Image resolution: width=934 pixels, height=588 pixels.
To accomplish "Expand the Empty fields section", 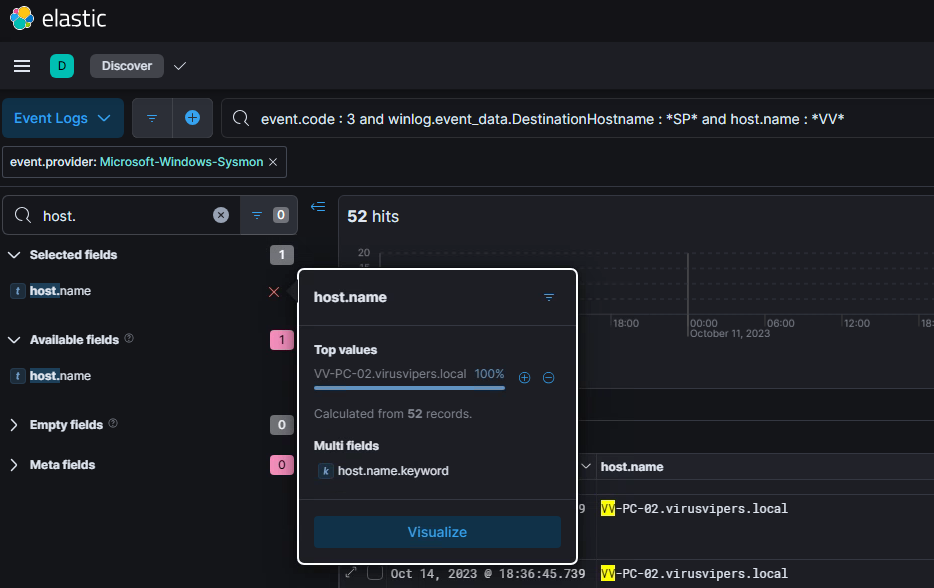I will point(14,425).
